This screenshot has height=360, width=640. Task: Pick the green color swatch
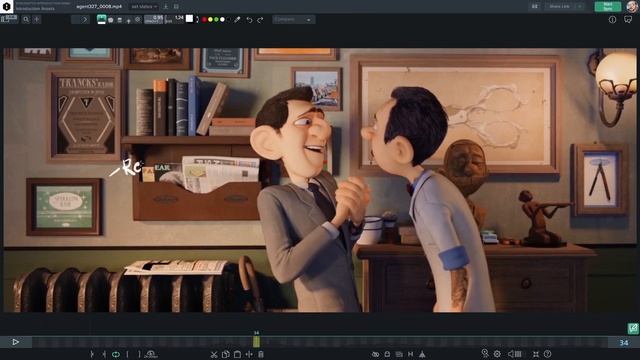coord(216,20)
